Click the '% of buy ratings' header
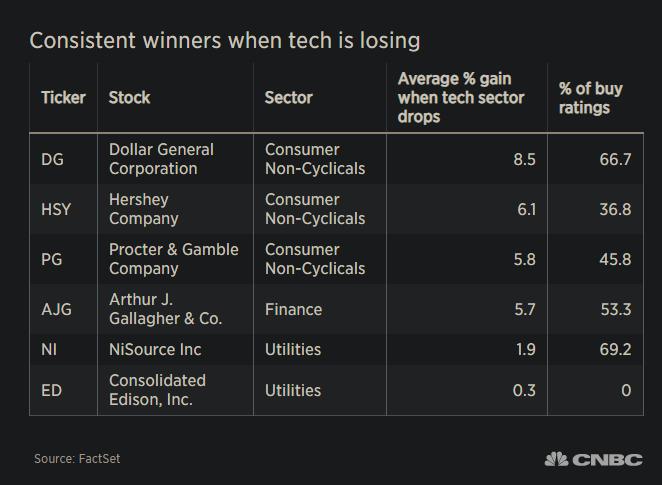 tap(590, 98)
